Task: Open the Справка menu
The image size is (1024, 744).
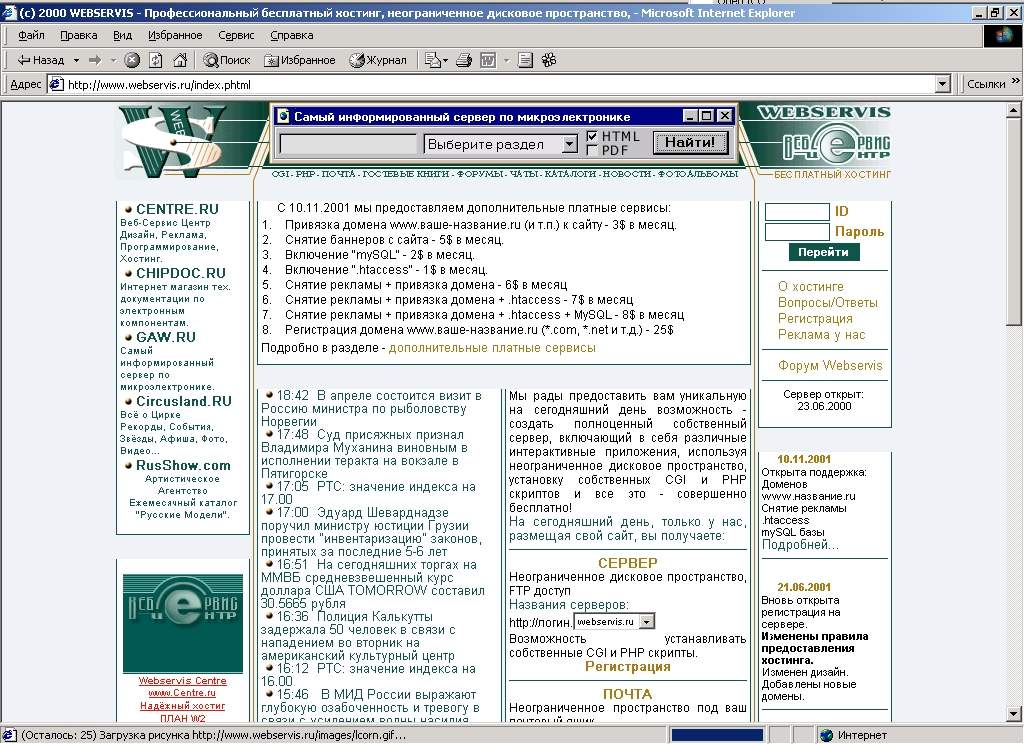Action: coord(292,35)
